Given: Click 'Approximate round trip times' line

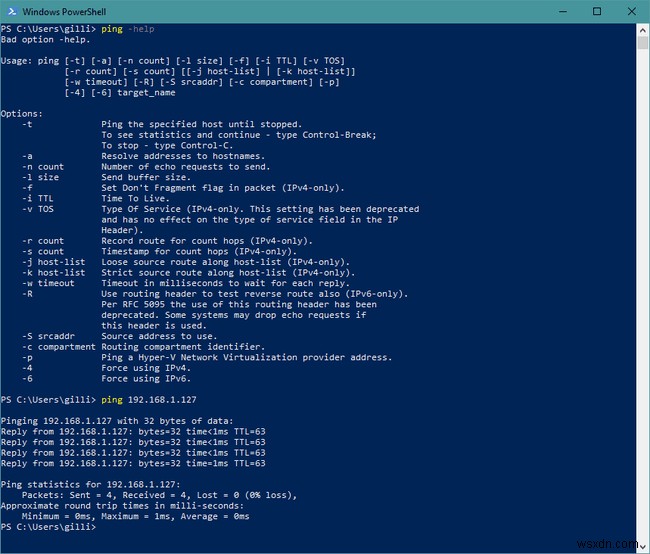Looking at the screenshot, I should [x=122, y=506].
